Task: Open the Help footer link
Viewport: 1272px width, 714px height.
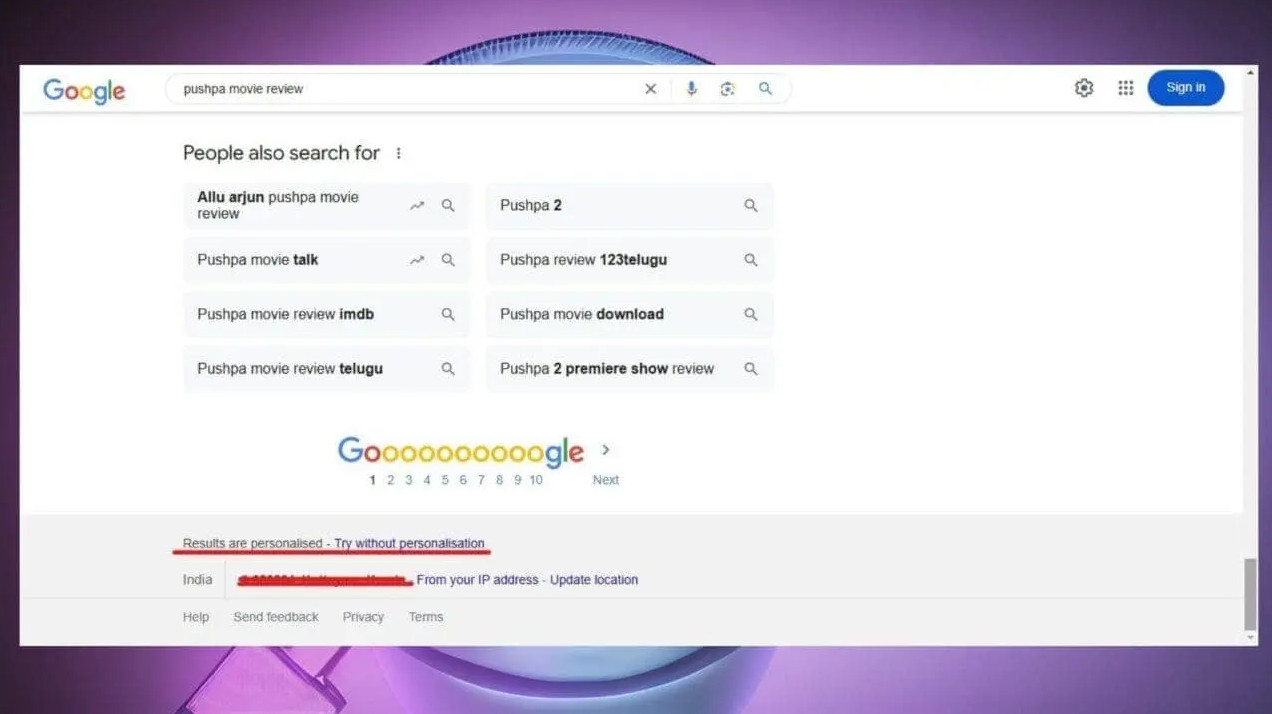Action: pos(196,617)
